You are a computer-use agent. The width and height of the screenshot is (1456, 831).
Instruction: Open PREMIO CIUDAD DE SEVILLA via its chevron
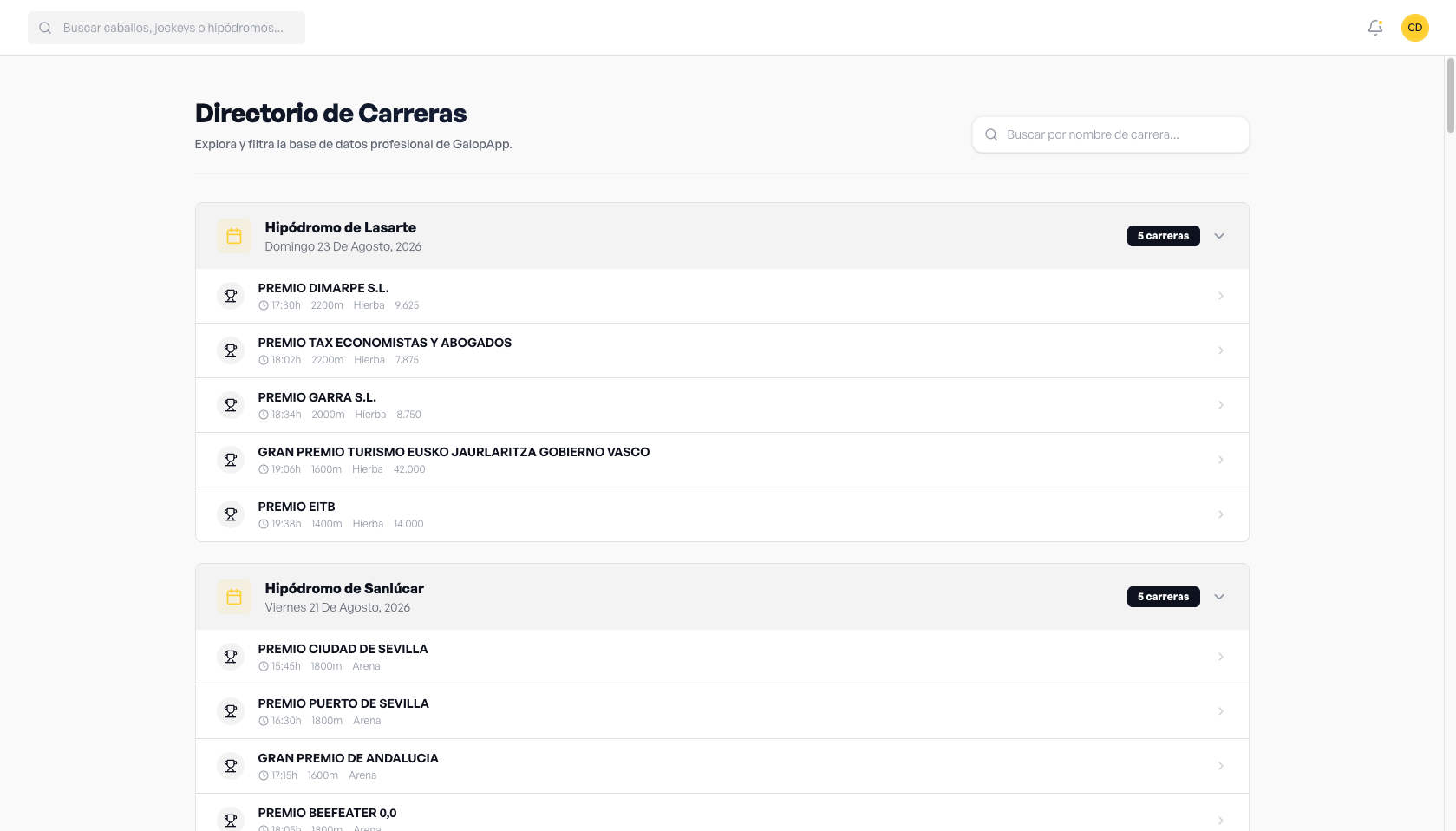1221,657
